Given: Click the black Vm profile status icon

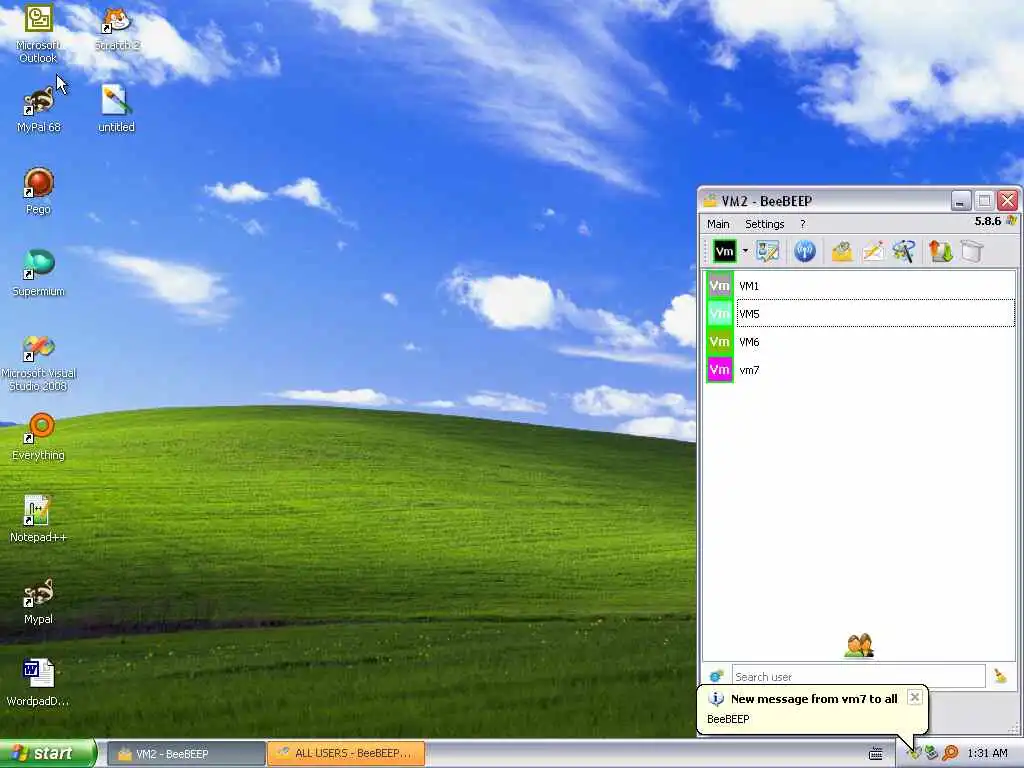Looking at the screenshot, I should [724, 251].
